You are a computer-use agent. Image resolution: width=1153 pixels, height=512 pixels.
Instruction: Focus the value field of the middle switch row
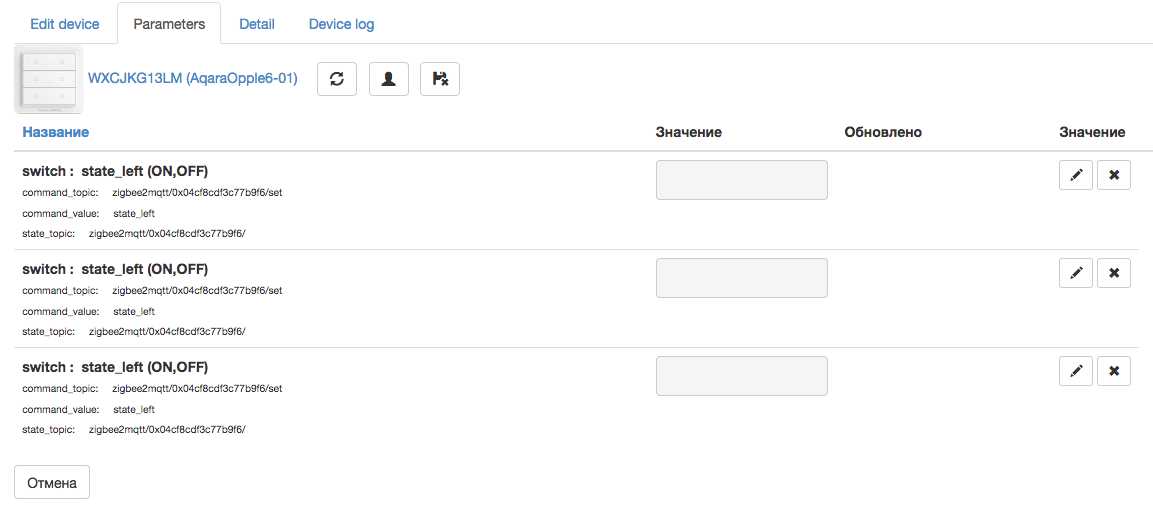point(741,278)
